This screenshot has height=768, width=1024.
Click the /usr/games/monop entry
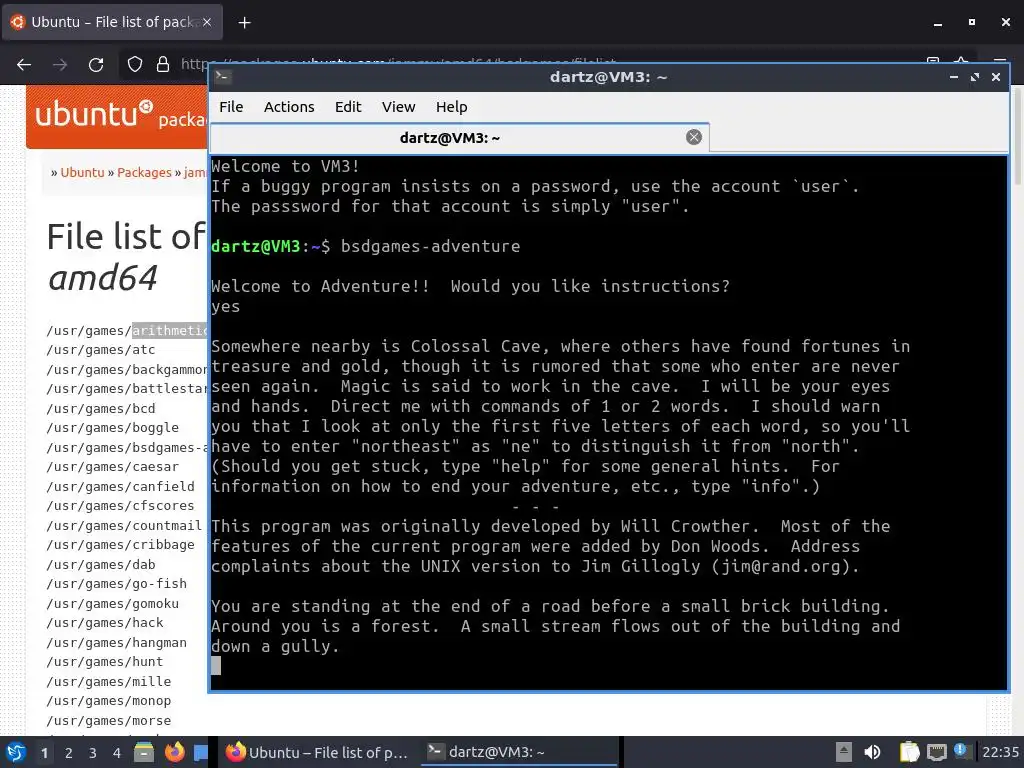[108, 701]
